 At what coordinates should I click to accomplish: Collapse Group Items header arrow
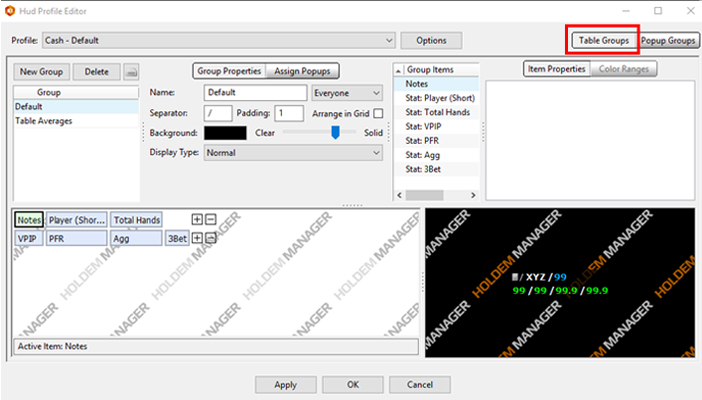pyautogui.click(x=398, y=70)
